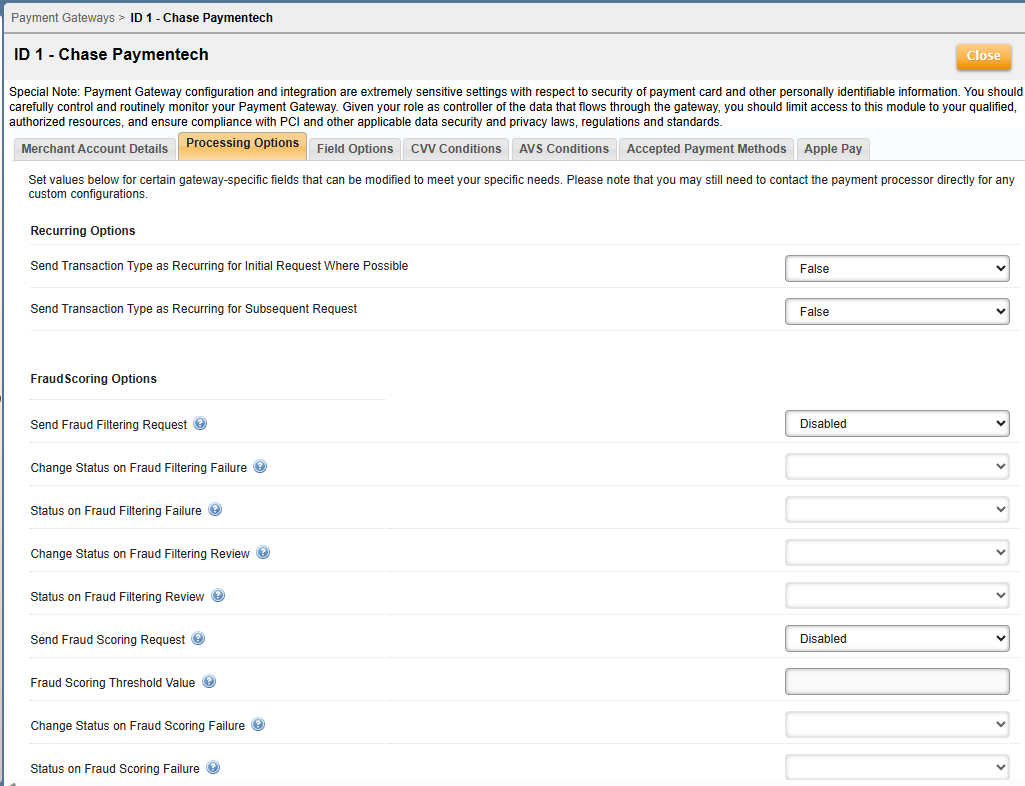Expand Recurring for Subsequent Request dropdown
1025x786 pixels.
897,312
